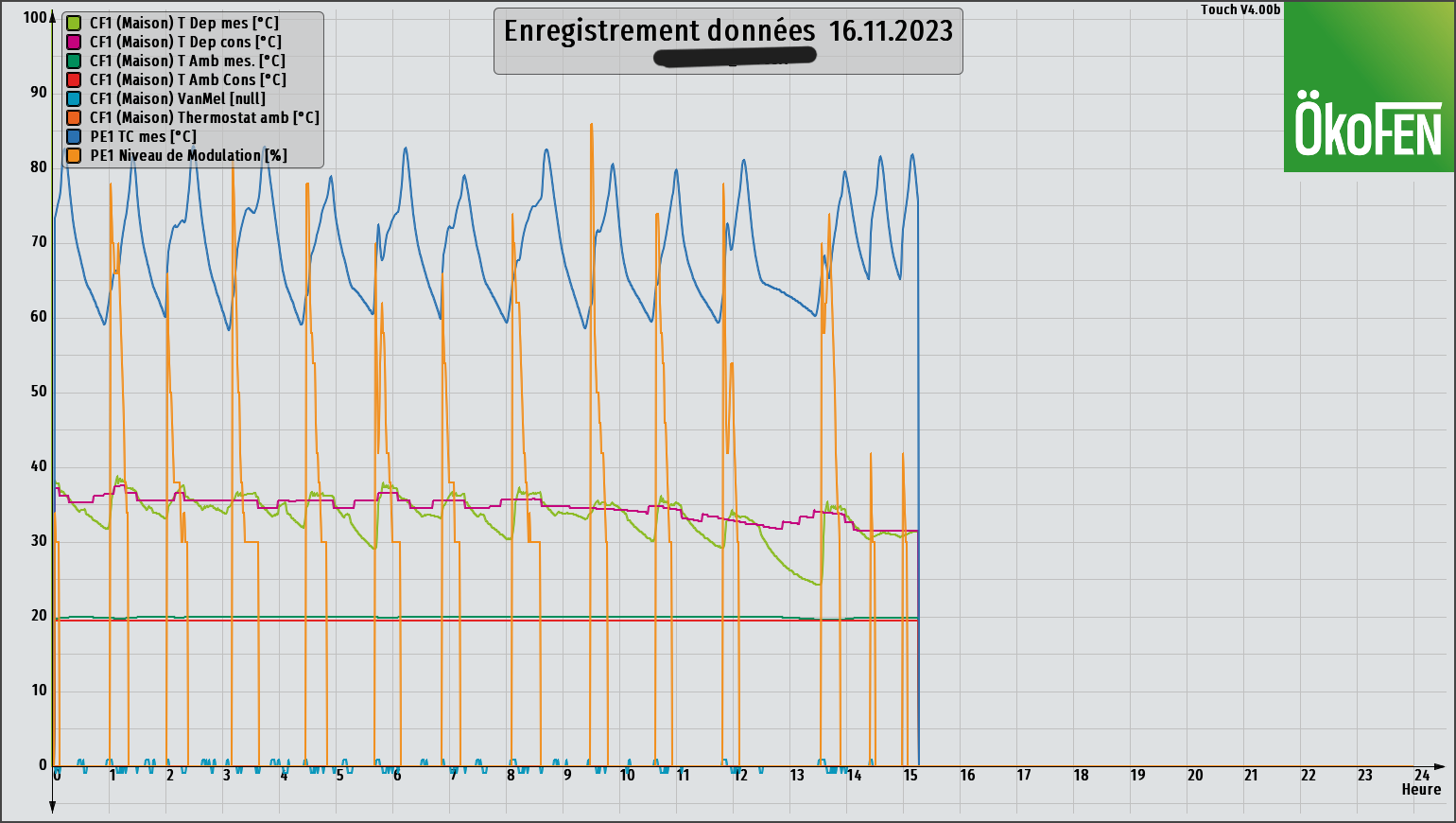Click the orange Niveau de Modulation swatch
1456x823 pixels.
click(x=73, y=156)
